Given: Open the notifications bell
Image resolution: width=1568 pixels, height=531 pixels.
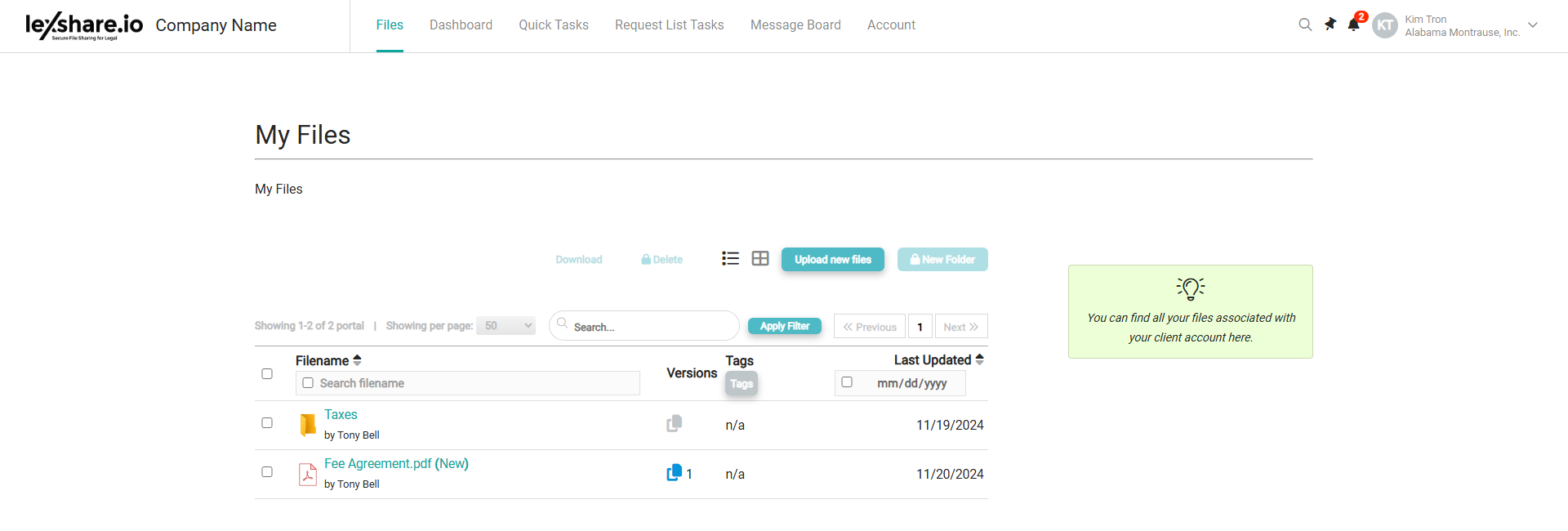Looking at the screenshot, I should pos(1353,25).
